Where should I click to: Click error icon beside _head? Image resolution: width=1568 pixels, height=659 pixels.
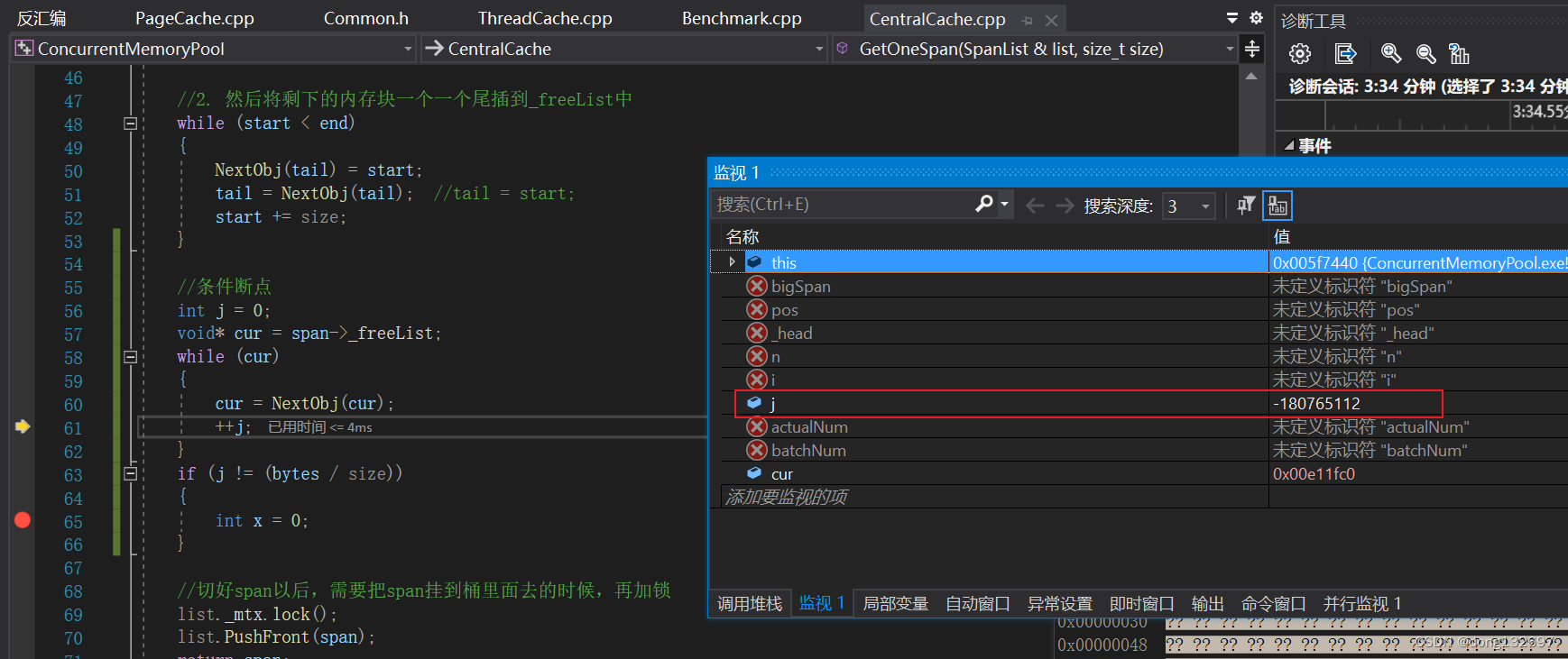[x=757, y=333]
